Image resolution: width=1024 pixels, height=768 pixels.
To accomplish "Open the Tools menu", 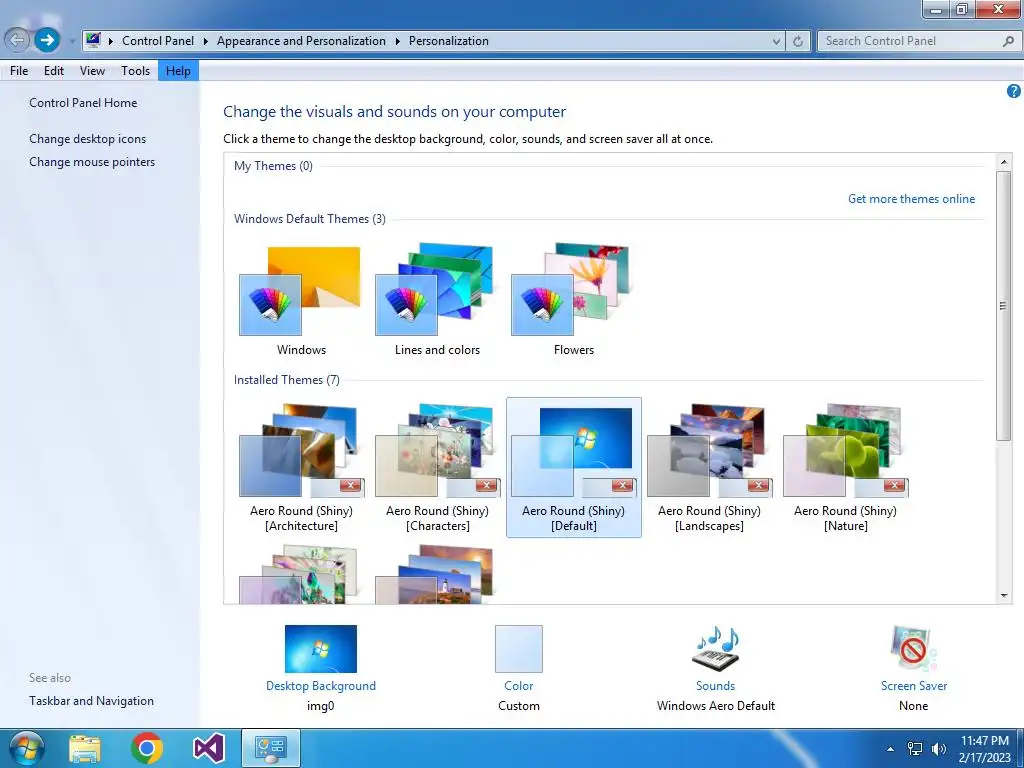I will point(135,71).
